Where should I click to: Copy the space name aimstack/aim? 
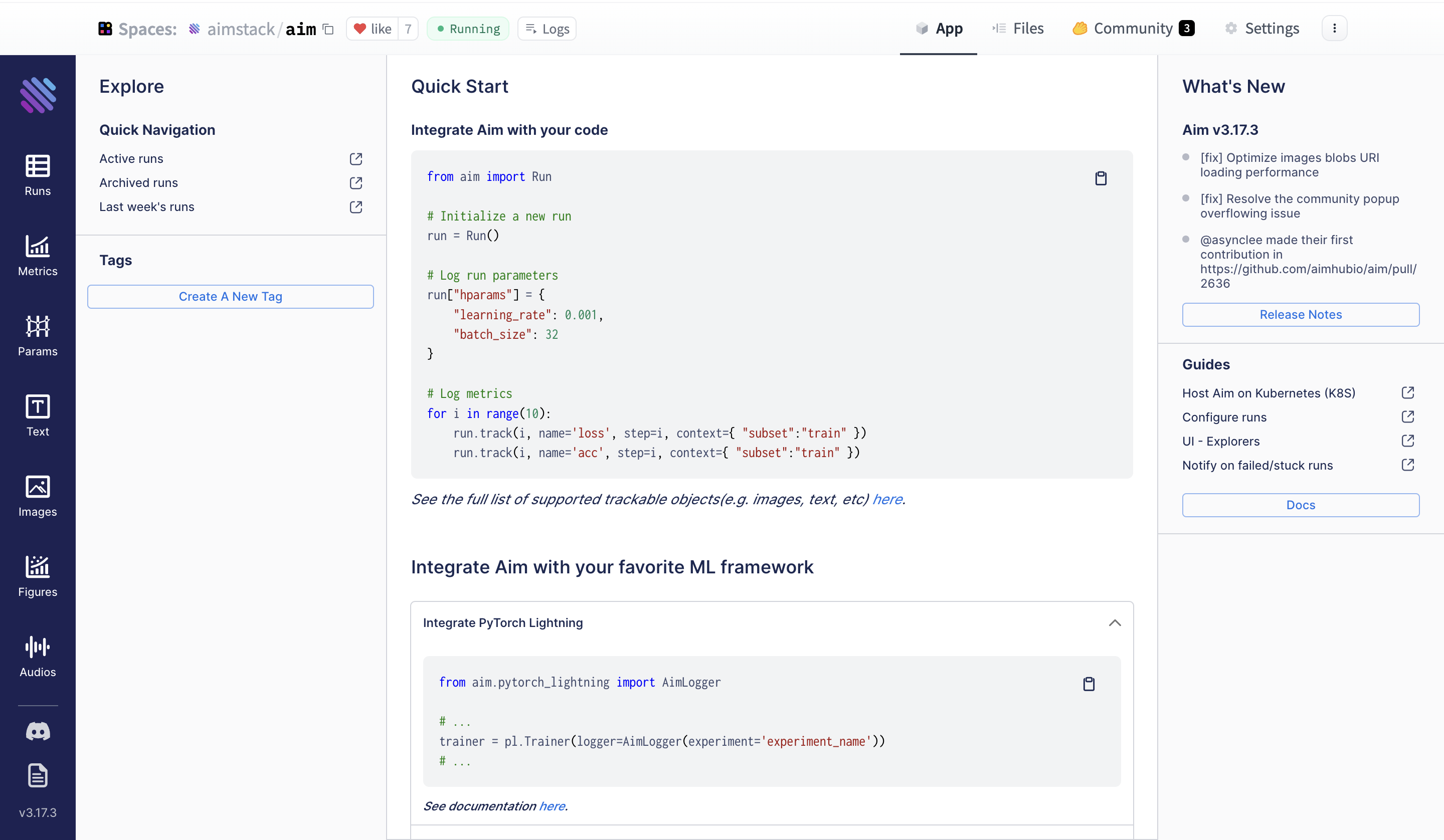(x=328, y=29)
